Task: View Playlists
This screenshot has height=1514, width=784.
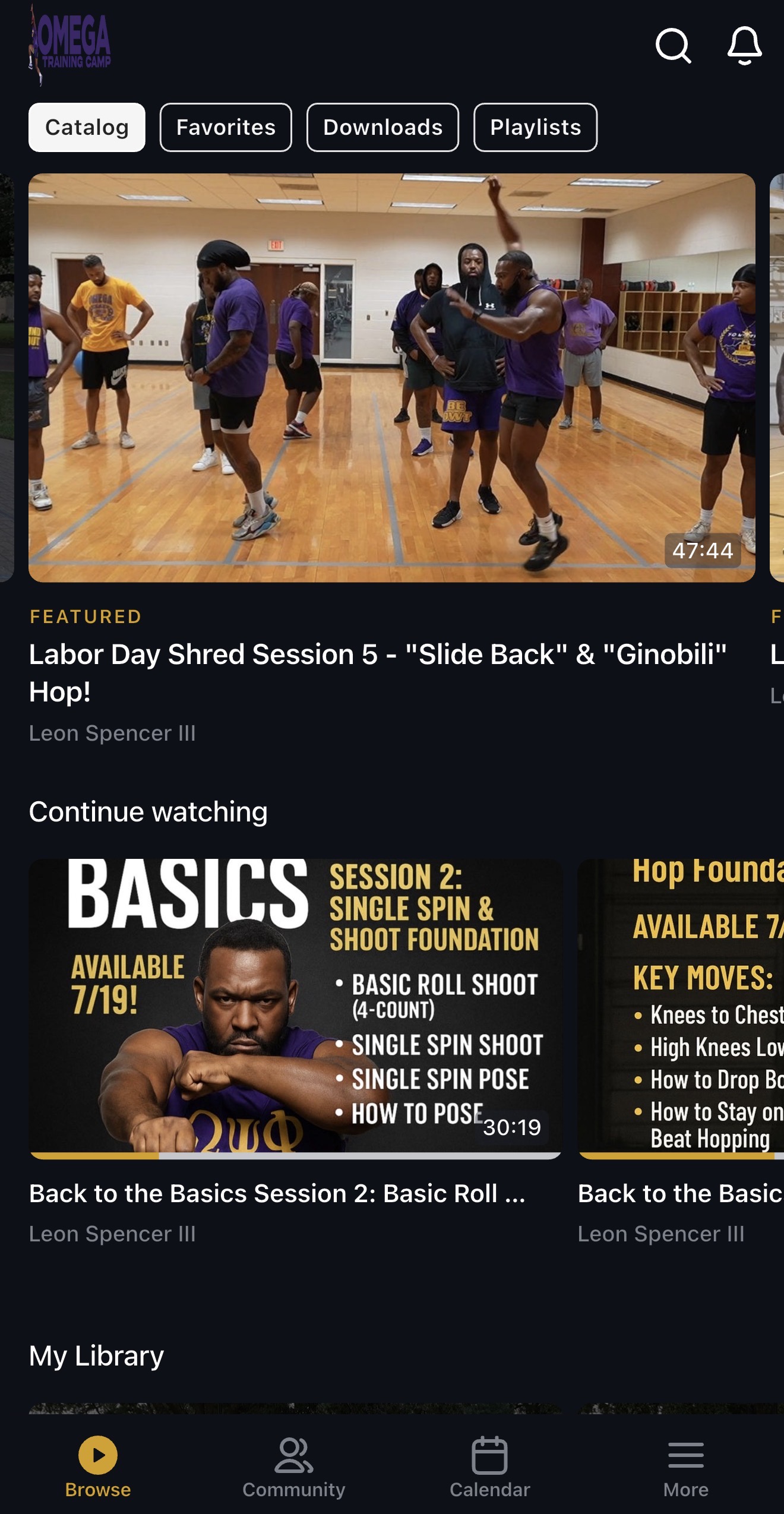Action: point(535,127)
